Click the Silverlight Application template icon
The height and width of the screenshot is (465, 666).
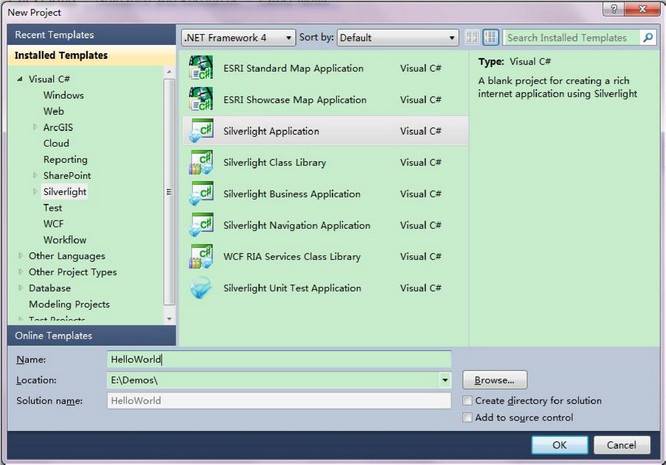click(200, 131)
